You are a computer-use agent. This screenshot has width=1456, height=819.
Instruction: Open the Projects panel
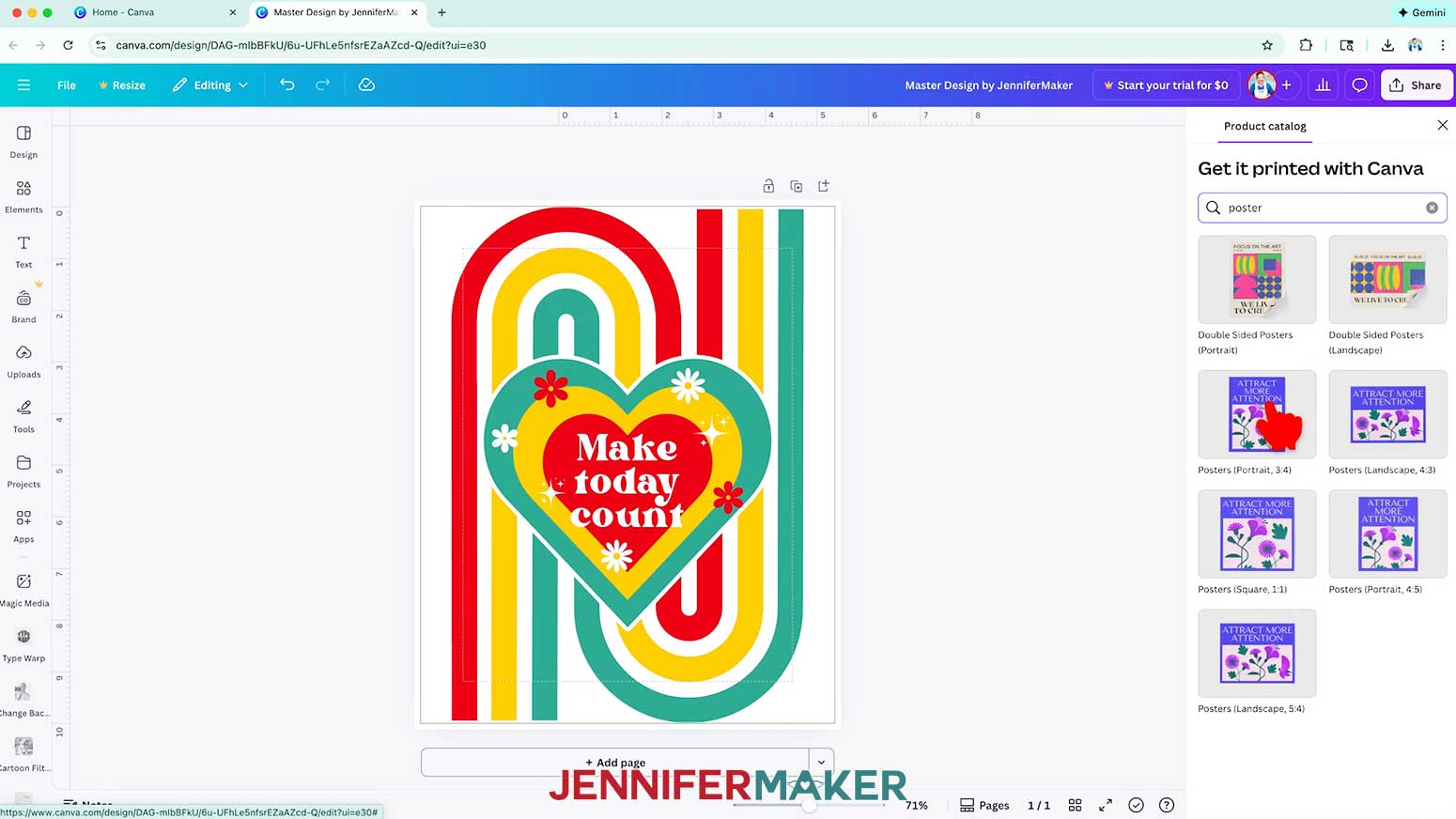click(x=23, y=471)
